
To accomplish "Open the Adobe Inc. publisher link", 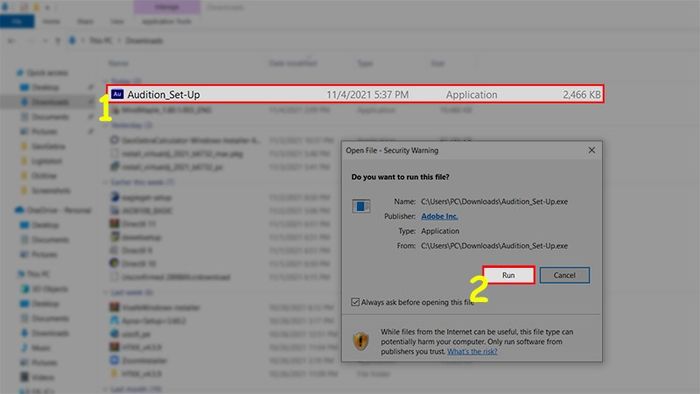I will (439, 216).
